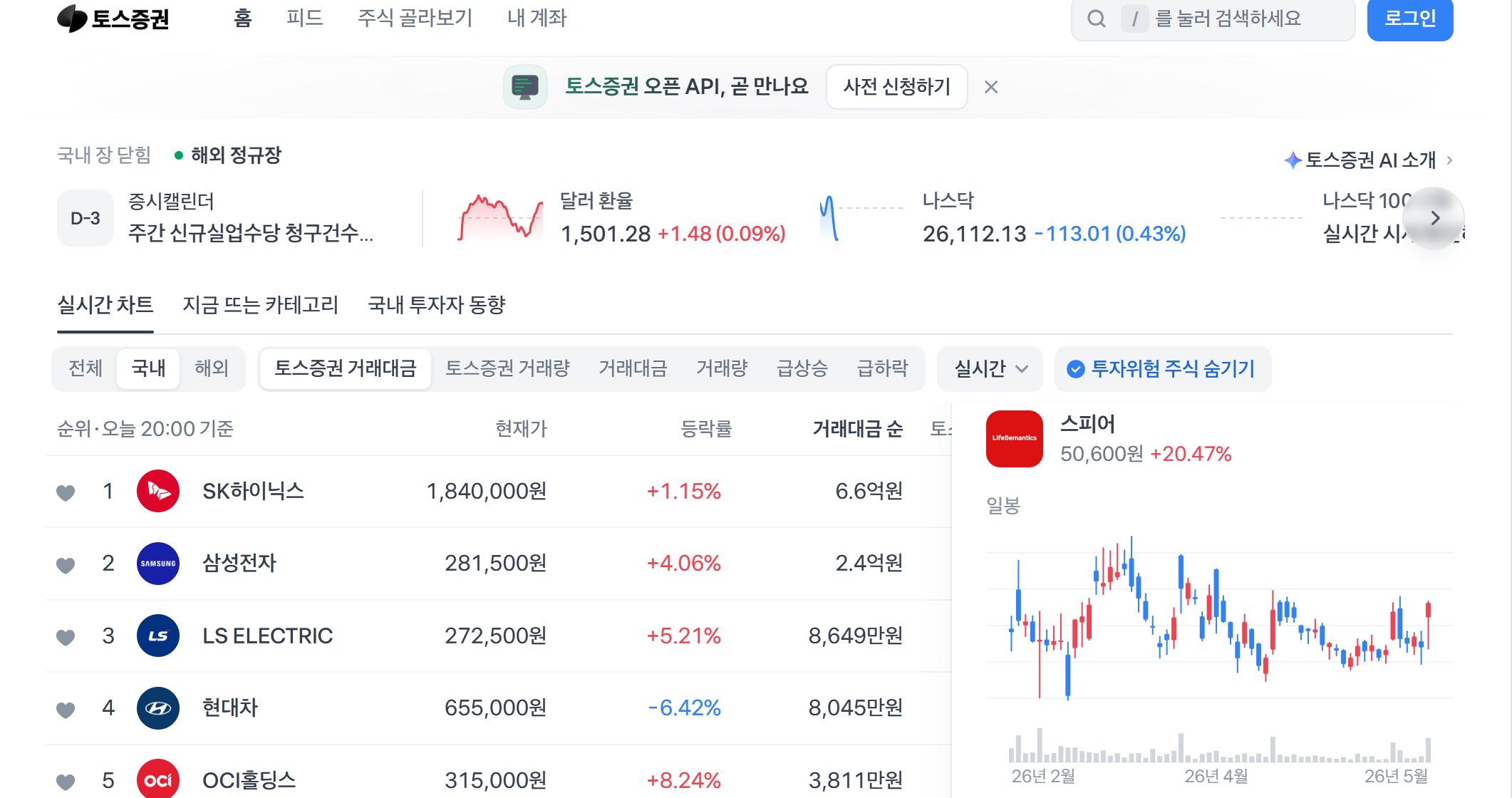Click the search input field

[x=1213, y=19]
